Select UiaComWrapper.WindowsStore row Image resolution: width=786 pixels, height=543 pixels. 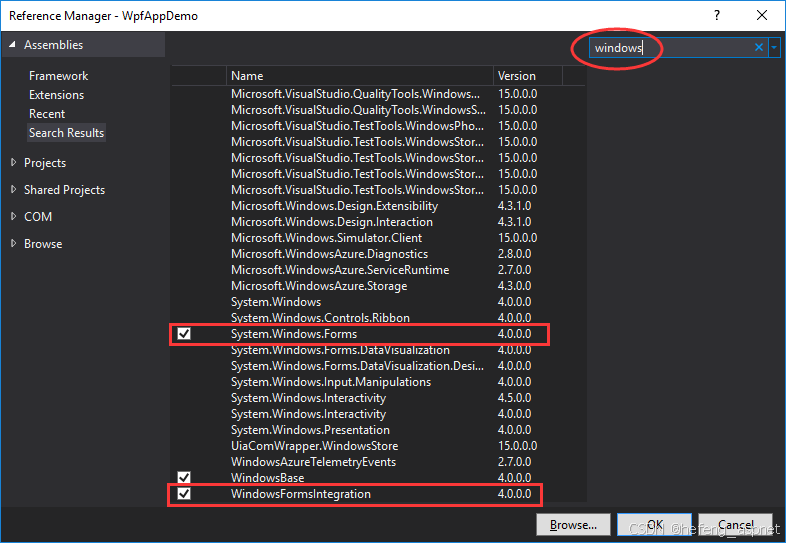tap(378, 446)
